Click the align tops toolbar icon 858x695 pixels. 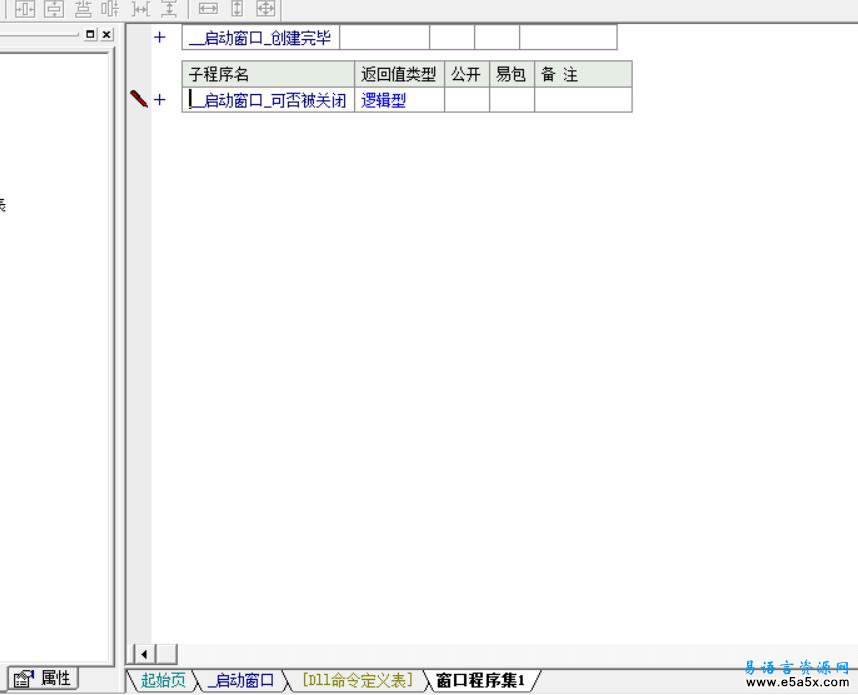tap(84, 9)
